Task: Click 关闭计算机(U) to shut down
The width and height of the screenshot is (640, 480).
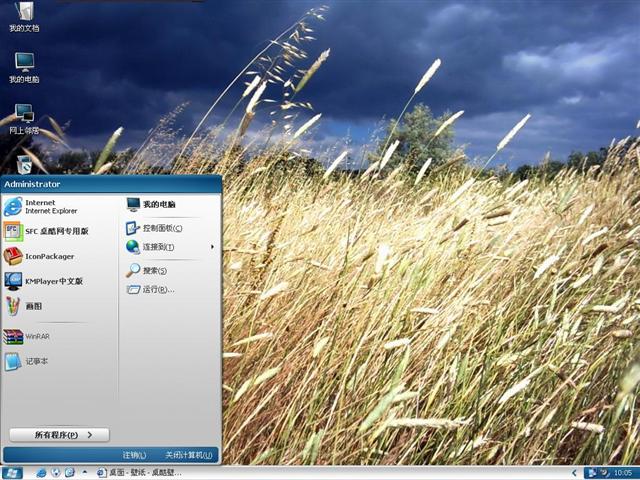Action: 189,455
